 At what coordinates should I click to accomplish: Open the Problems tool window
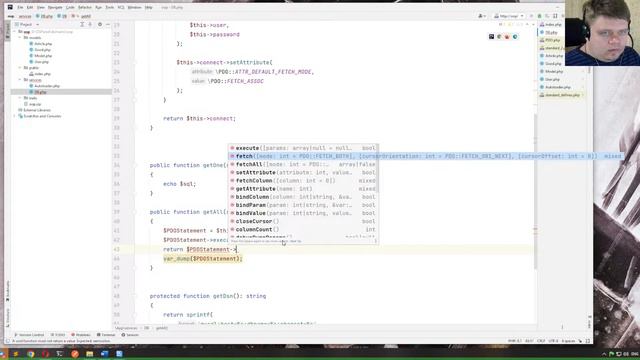coord(81,335)
